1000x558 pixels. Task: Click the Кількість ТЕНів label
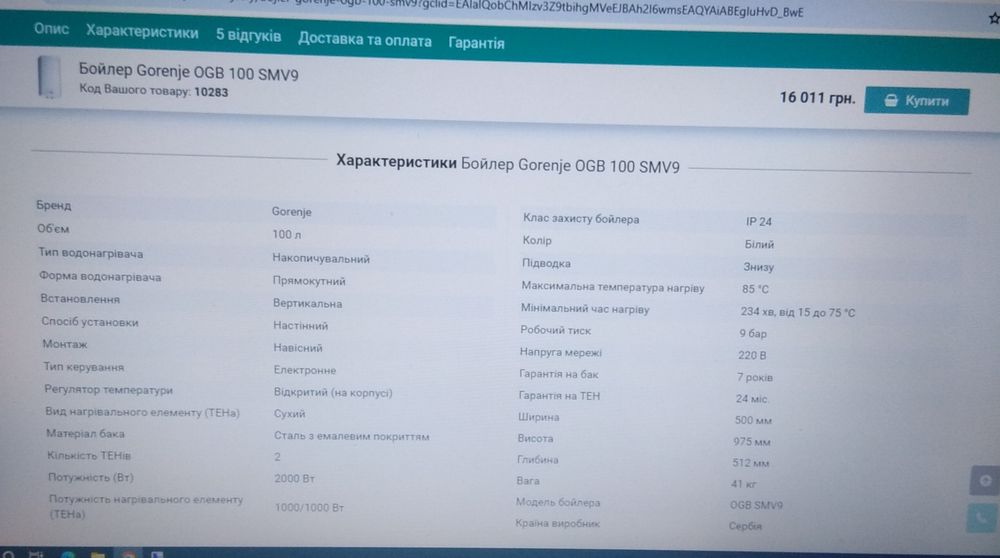[89, 455]
